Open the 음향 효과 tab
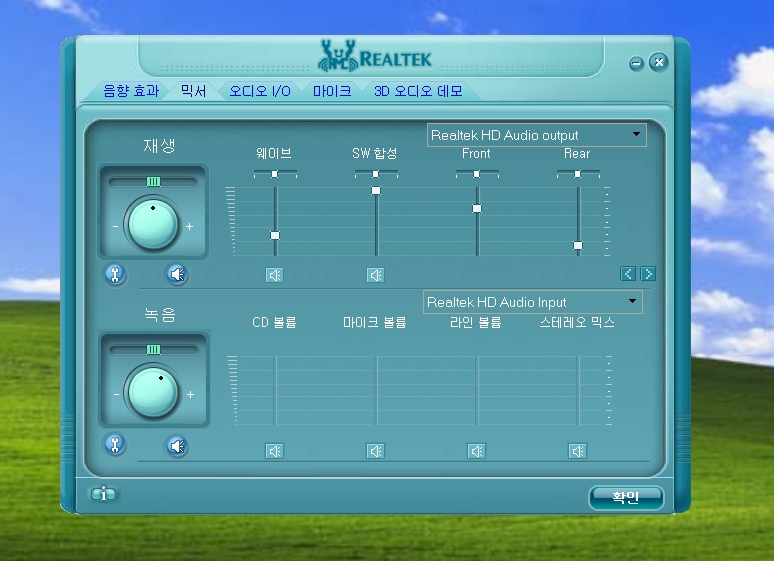The width and height of the screenshot is (774, 561). tap(131, 91)
